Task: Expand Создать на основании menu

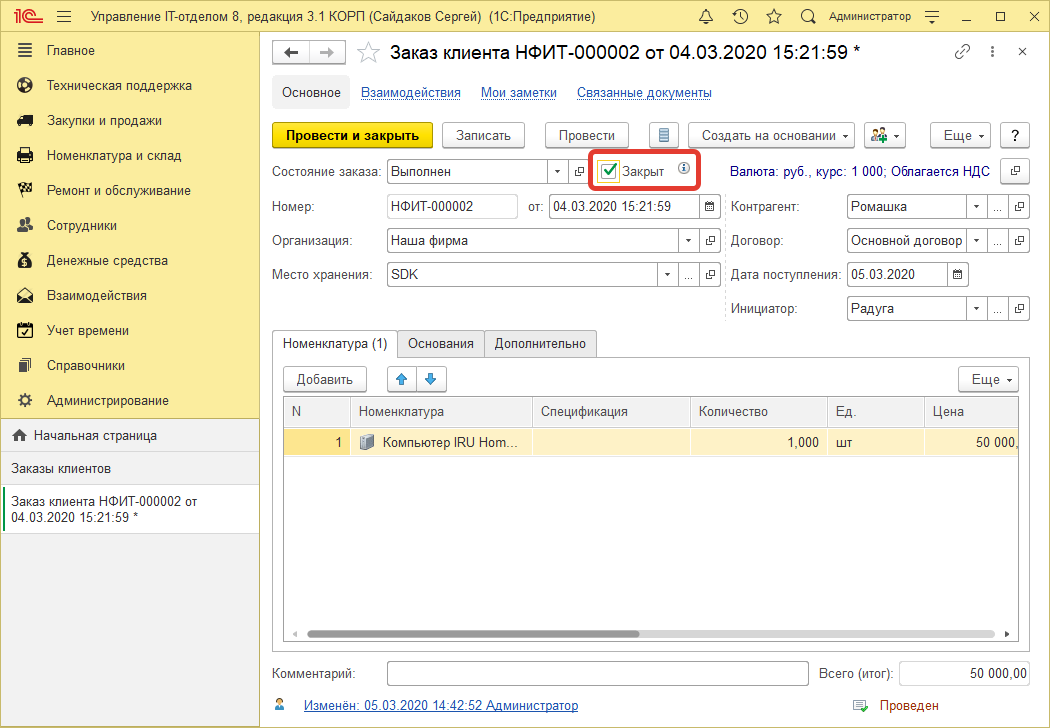Action: click(772, 135)
